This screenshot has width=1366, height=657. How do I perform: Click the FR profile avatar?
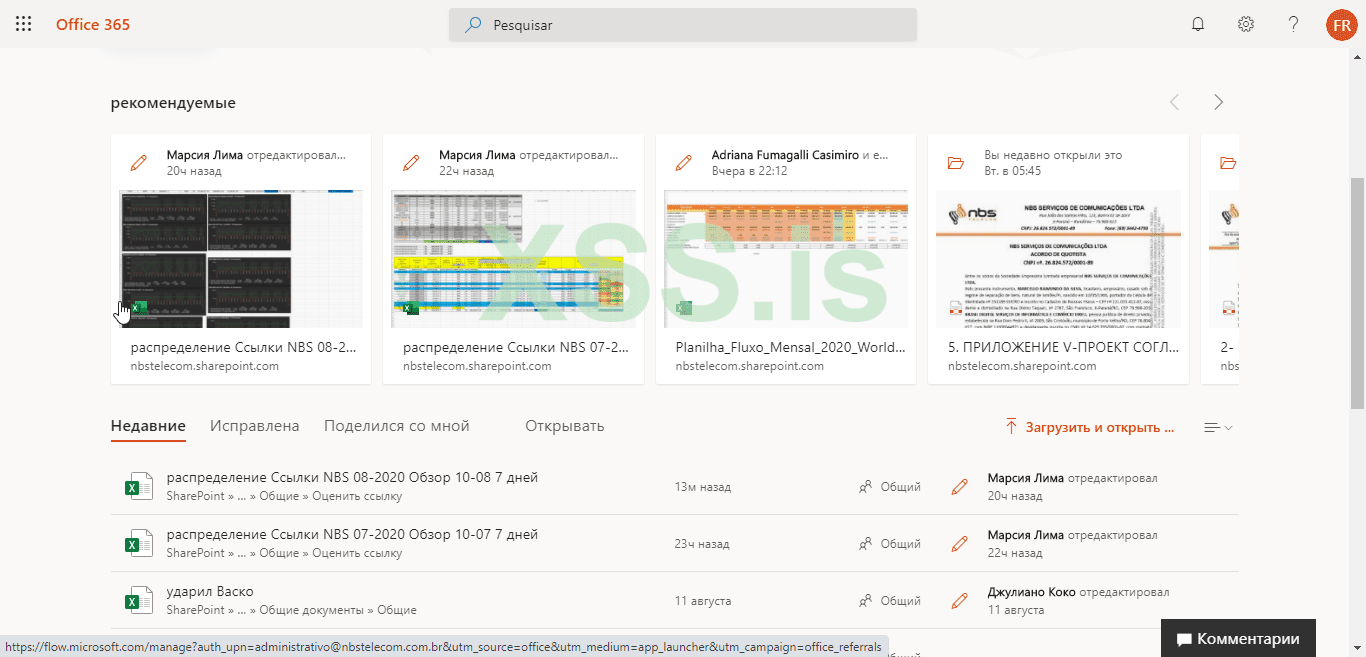(1341, 24)
